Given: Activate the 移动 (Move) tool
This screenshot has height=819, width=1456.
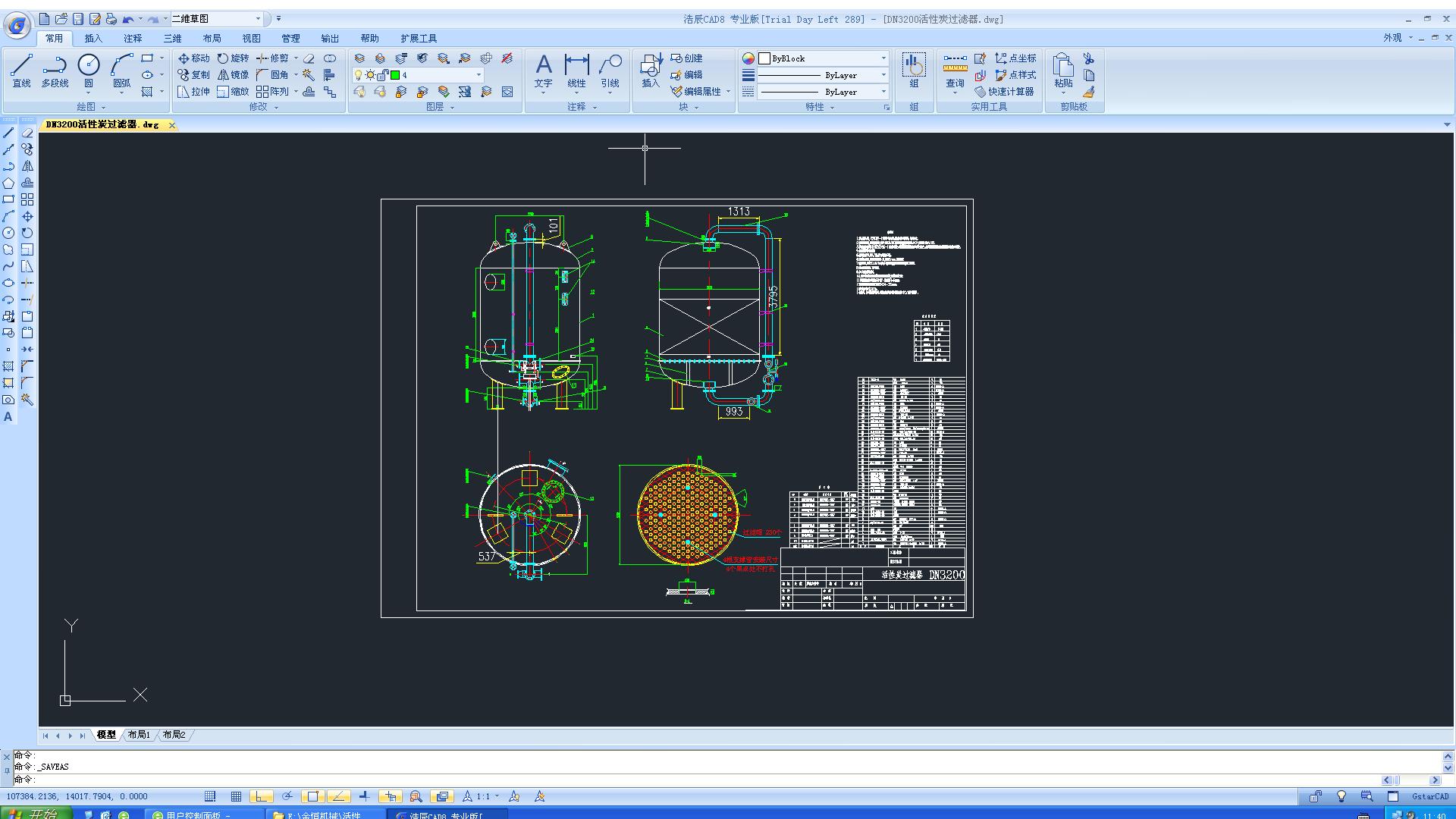Looking at the screenshot, I should point(193,58).
